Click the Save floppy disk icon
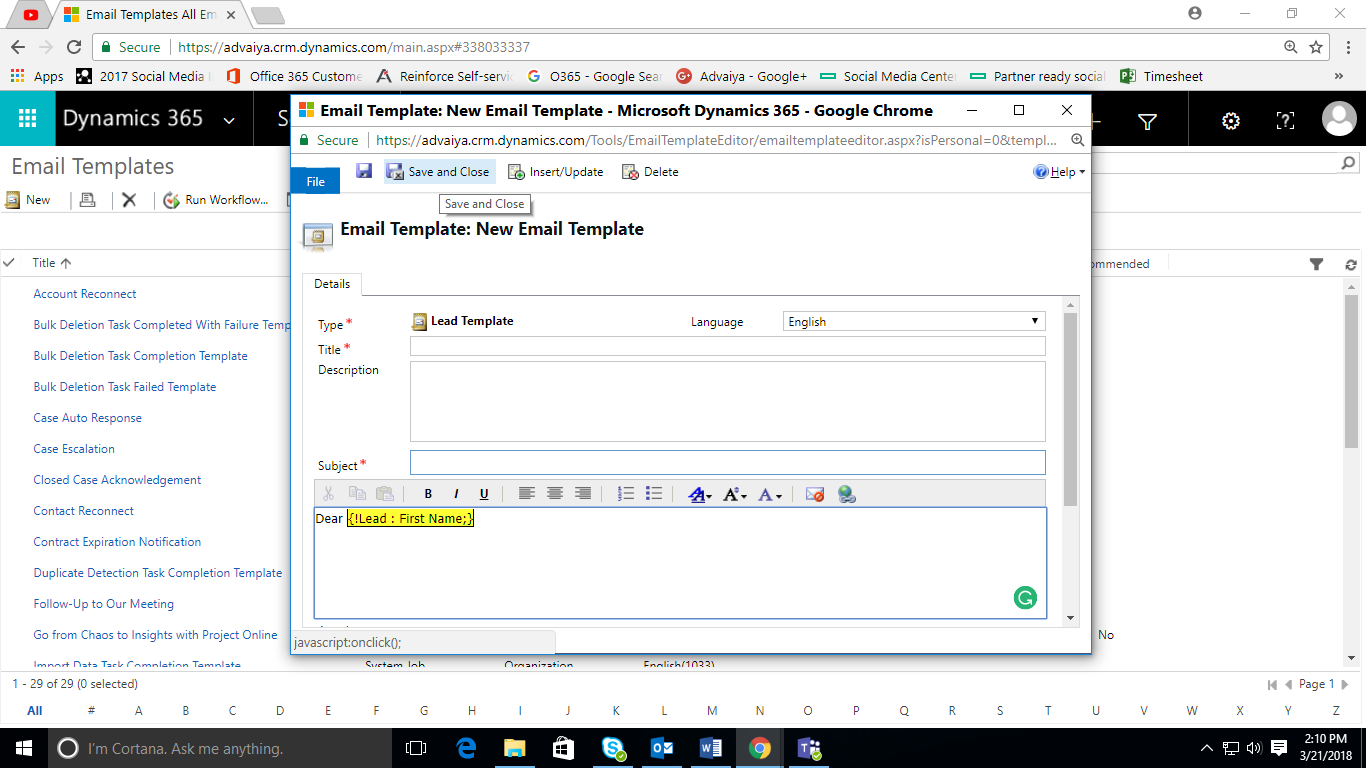Screen dimensions: 1366x768 pos(364,172)
